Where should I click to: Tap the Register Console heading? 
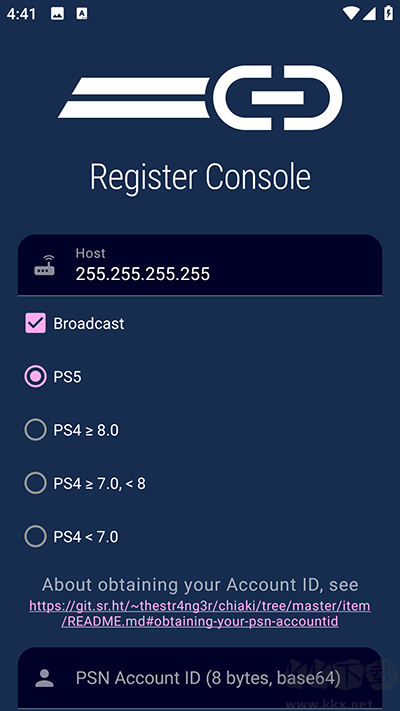(x=200, y=177)
